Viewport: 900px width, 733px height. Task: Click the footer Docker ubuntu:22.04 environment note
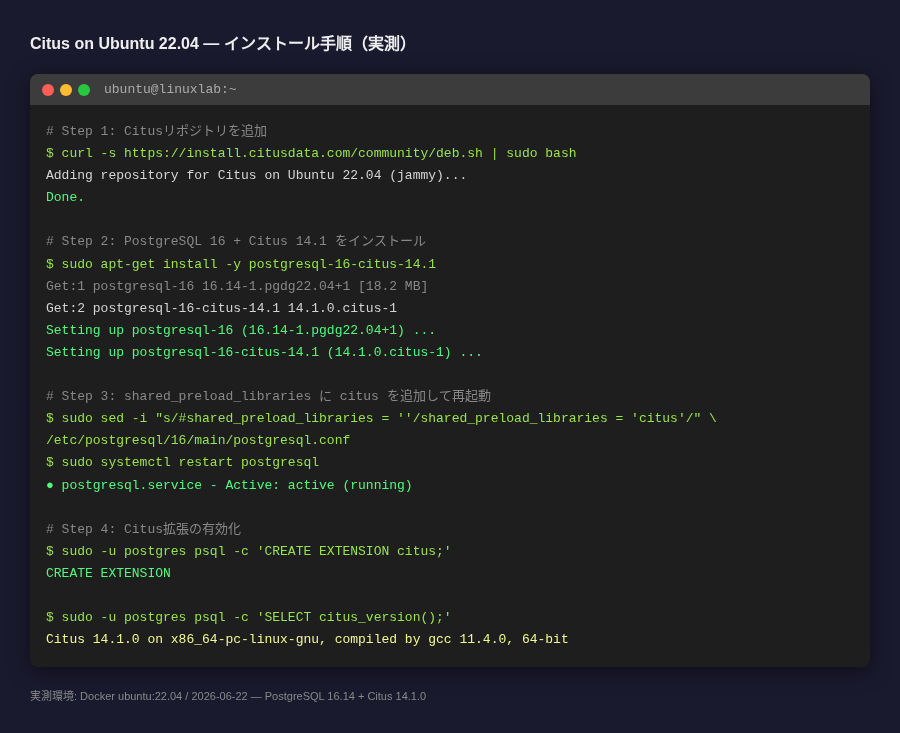(228, 696)
